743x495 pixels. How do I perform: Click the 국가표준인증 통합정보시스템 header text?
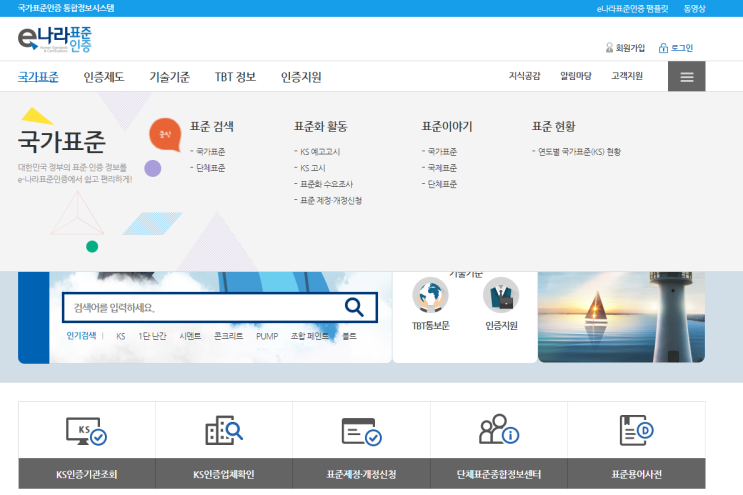66,8
